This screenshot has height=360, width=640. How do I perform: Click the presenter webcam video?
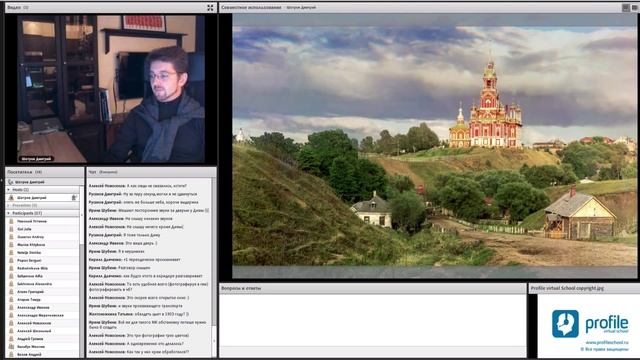coord(111,89)
